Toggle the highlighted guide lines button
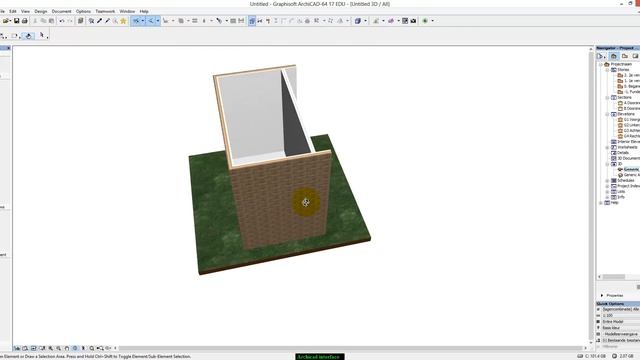 pos(136,21)
